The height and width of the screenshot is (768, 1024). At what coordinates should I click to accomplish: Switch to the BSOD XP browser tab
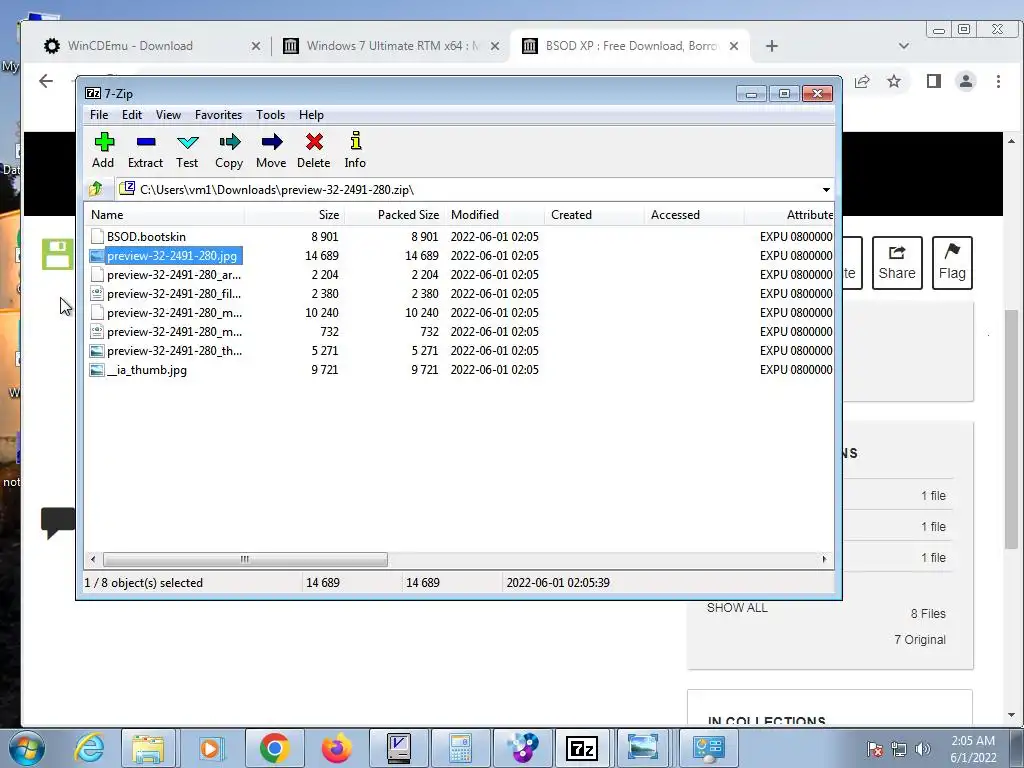[x=631, y=46]
